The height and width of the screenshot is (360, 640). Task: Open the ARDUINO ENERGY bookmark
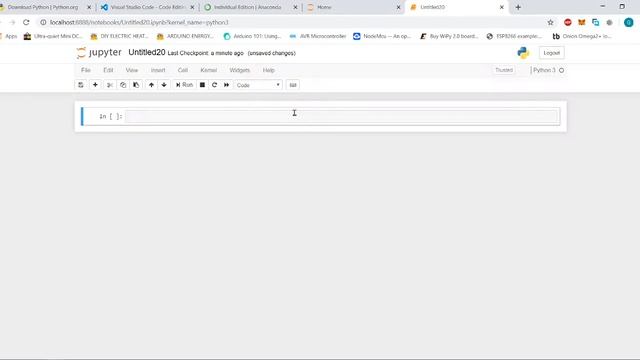click(x=186, y=36)
